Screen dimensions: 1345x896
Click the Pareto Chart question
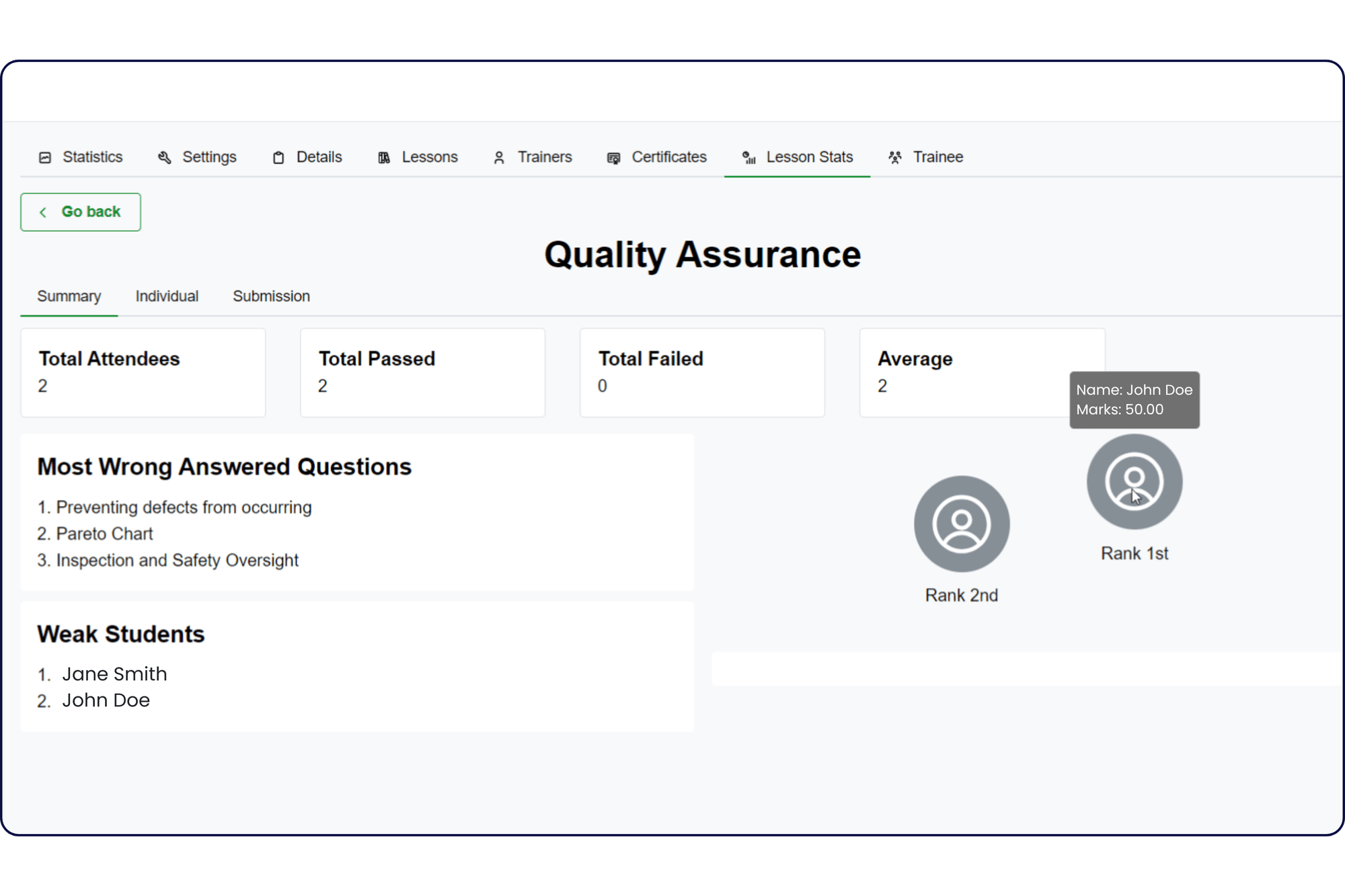(104, 534)
